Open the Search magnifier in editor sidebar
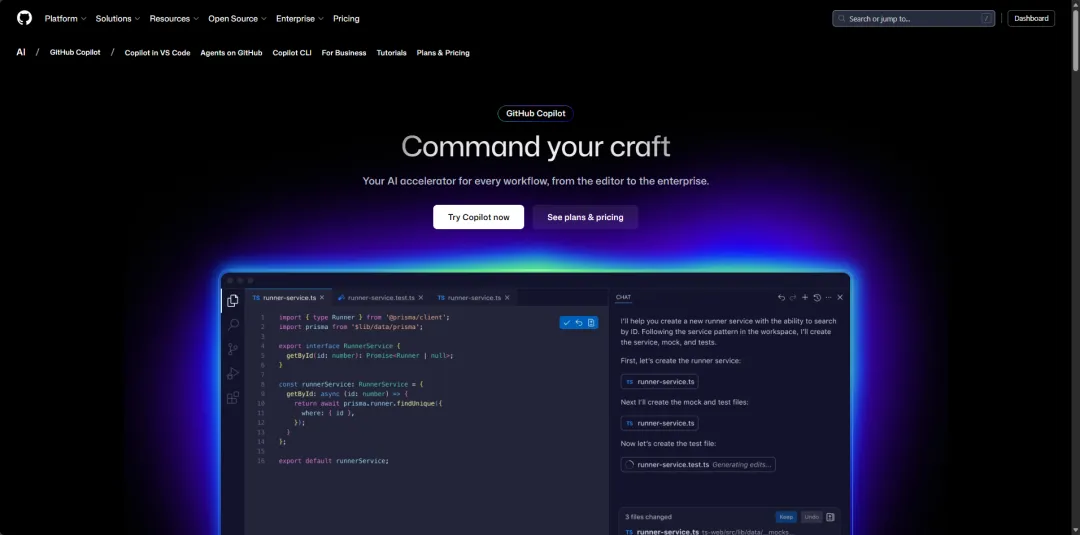Viewport: 1080px width, 535px height. click(233, 324)
